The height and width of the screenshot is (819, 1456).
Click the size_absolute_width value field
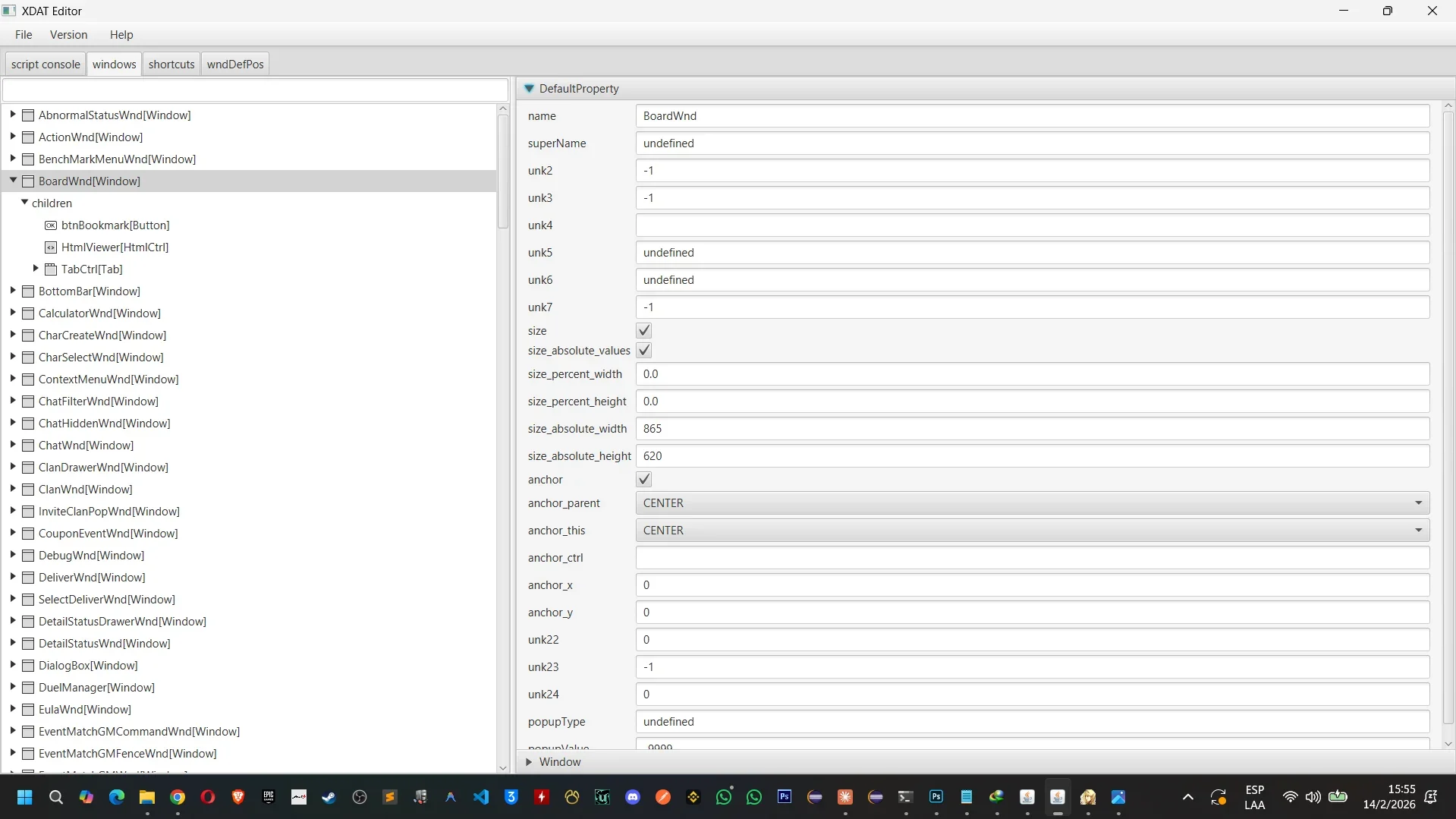1032,429
